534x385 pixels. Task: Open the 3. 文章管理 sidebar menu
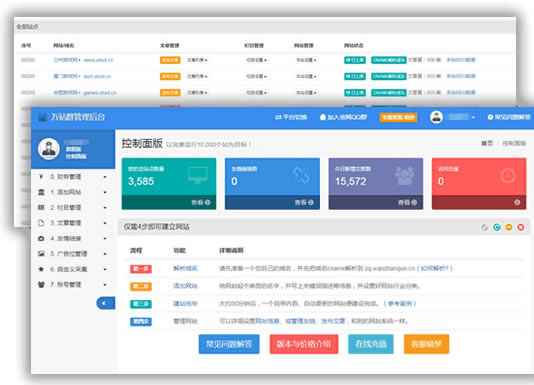pyautogui.click(x=73, y=223)
